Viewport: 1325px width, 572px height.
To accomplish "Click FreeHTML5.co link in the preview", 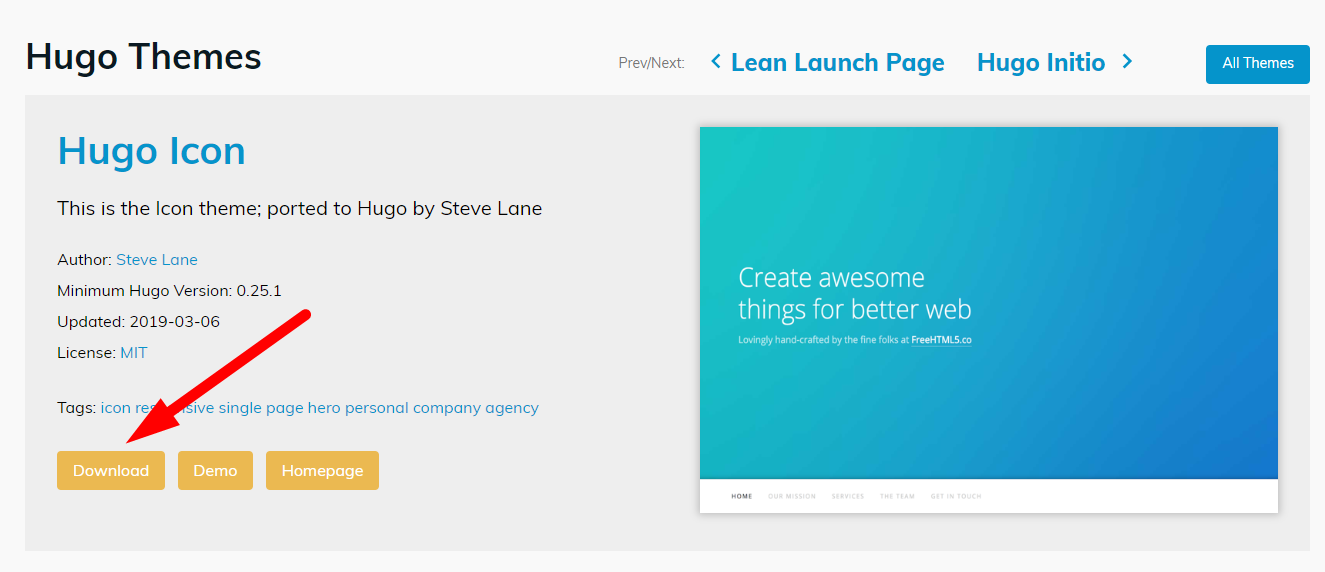I will pos(941,340).
